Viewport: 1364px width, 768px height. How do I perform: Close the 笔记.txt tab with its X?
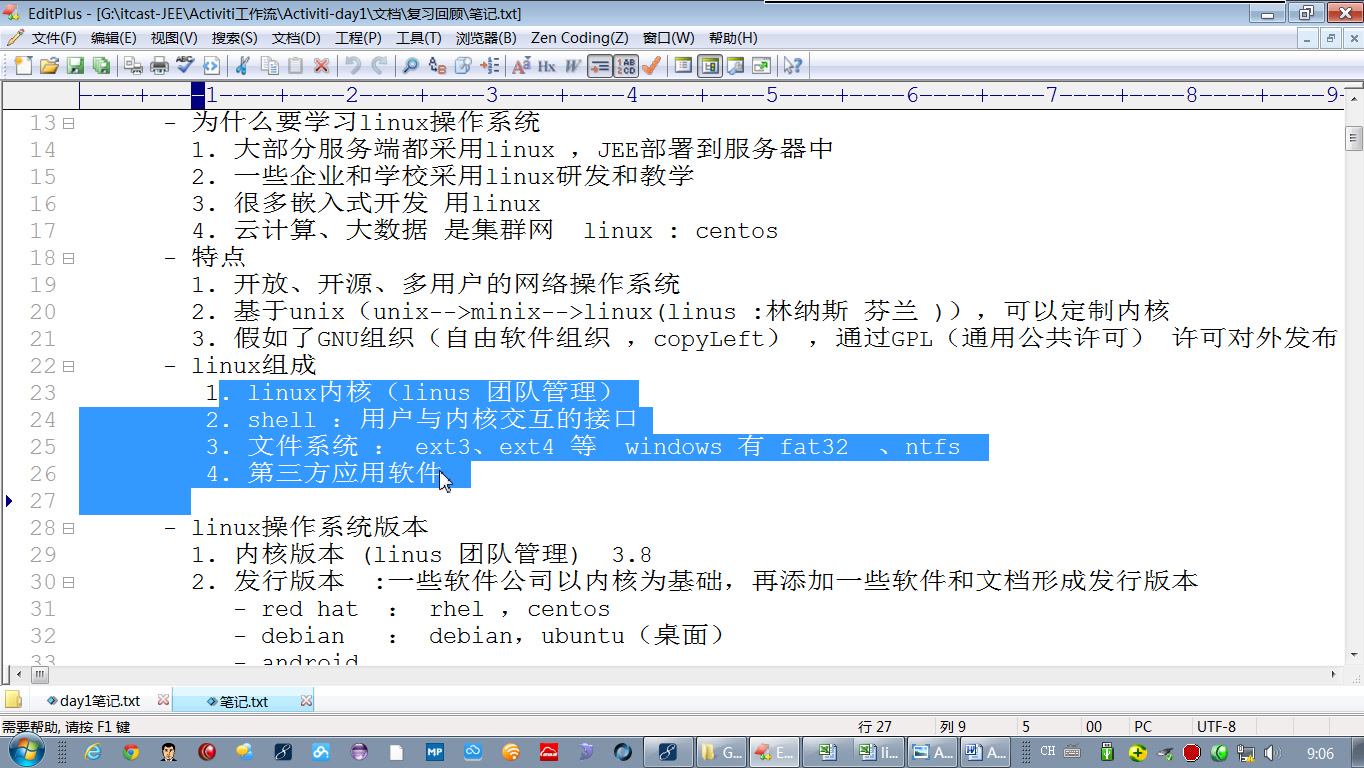(305, 701)
